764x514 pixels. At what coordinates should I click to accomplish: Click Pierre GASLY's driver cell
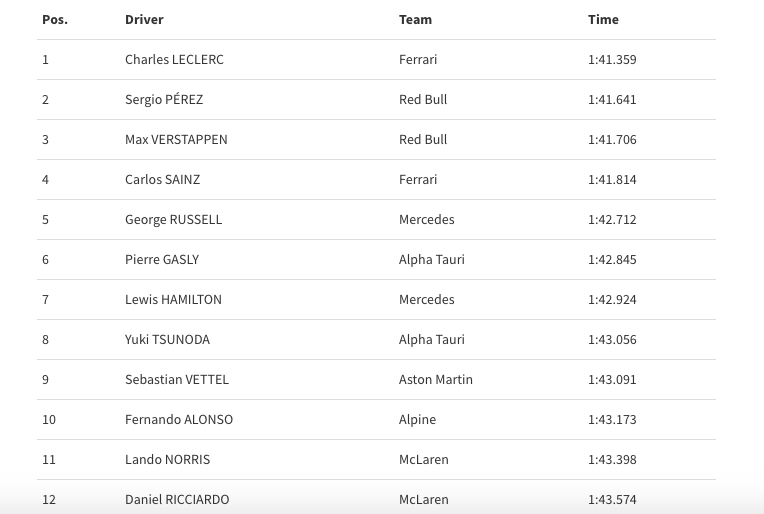(162, 259)
